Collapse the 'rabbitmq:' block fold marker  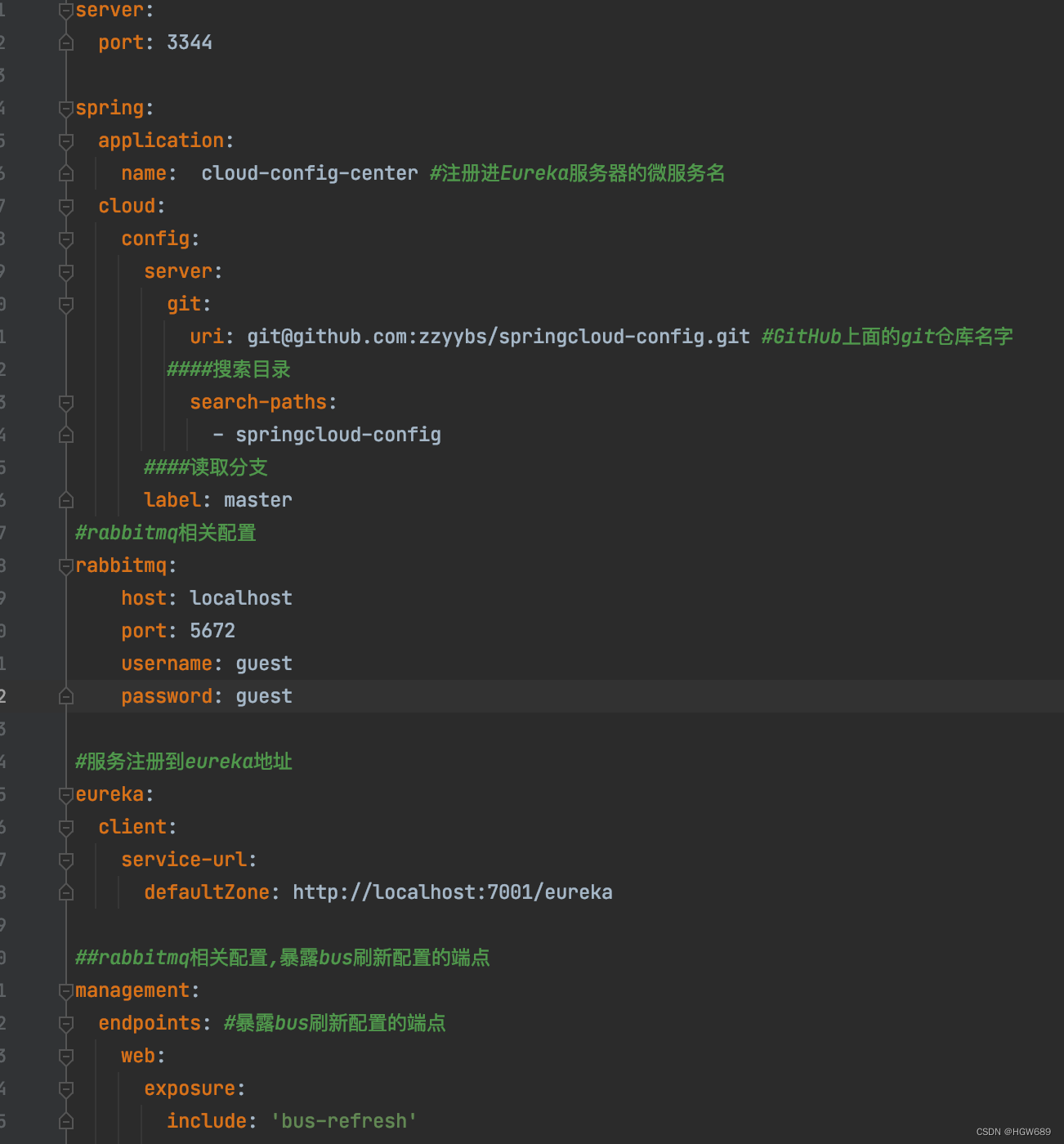[66, 566]
